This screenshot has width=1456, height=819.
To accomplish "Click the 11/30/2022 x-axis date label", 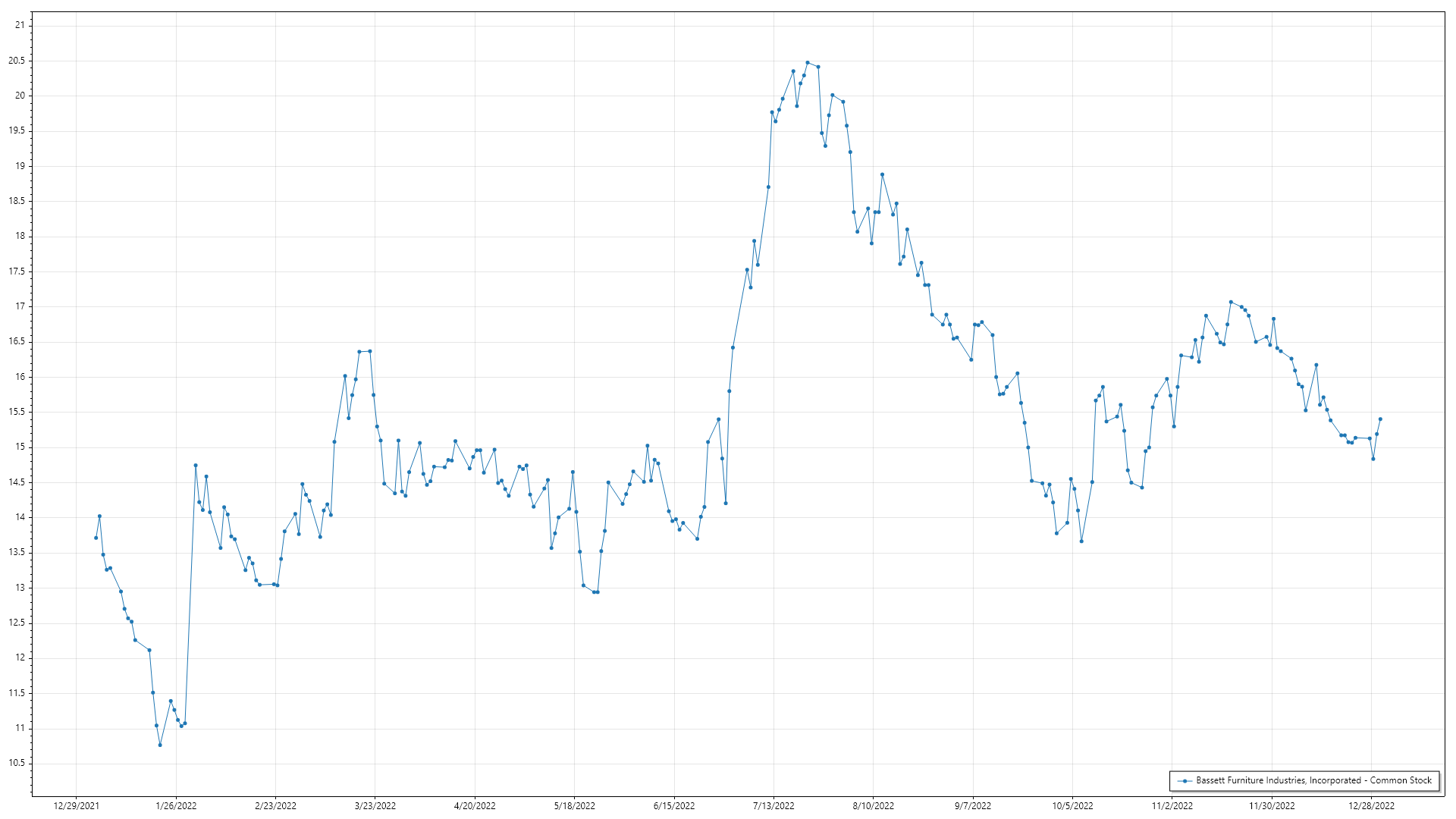I will click(1272, 806).
